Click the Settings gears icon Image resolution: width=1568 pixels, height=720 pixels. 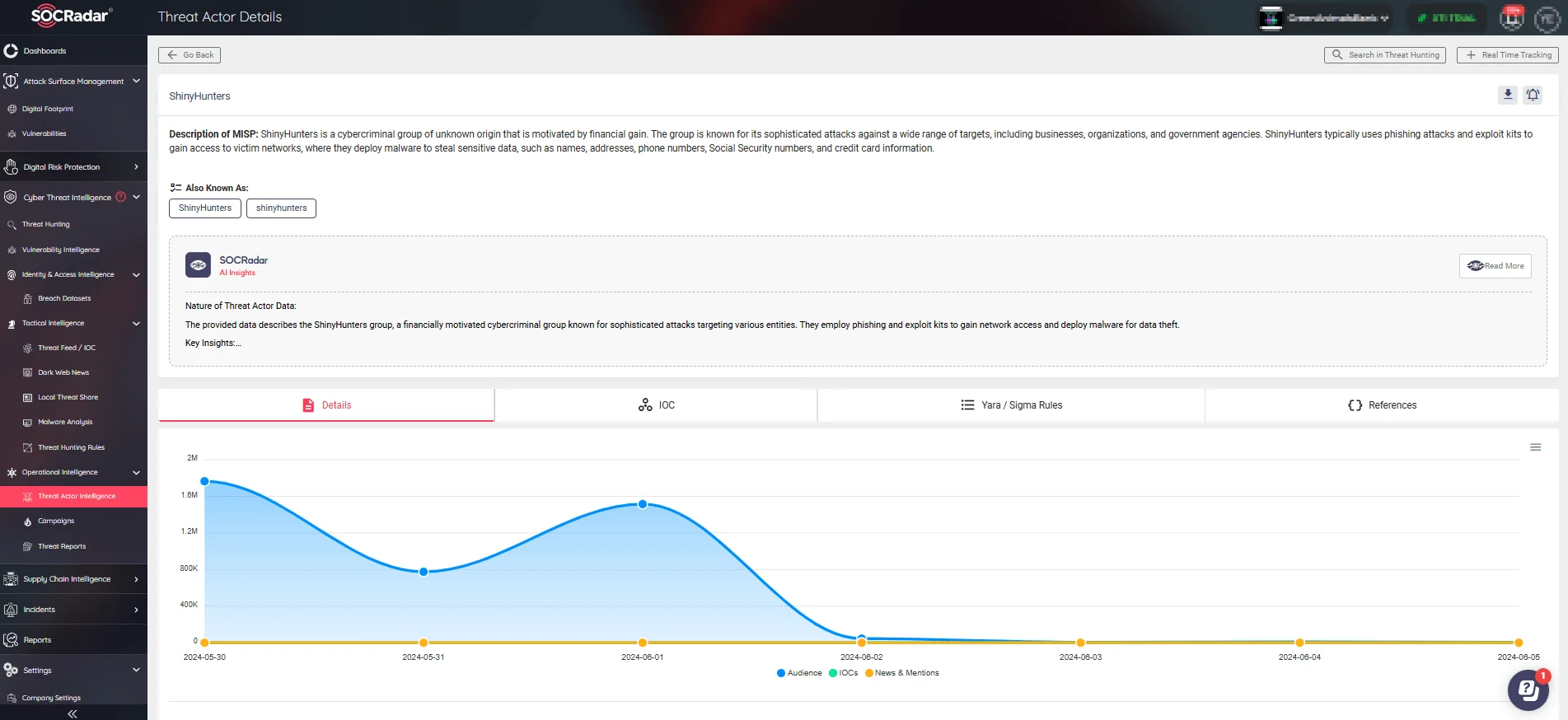(x=11, y=671)
